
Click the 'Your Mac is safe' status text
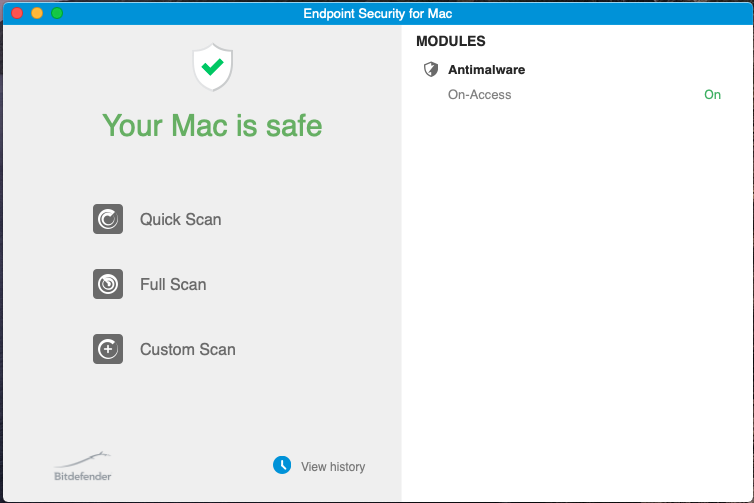coord(212,125)
